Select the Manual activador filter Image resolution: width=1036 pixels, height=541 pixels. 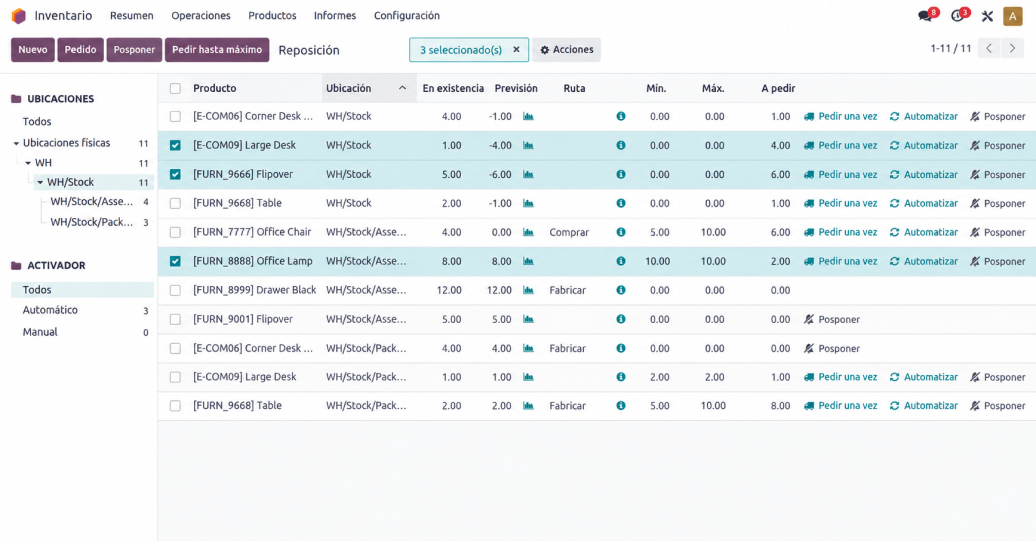point(83,332)
